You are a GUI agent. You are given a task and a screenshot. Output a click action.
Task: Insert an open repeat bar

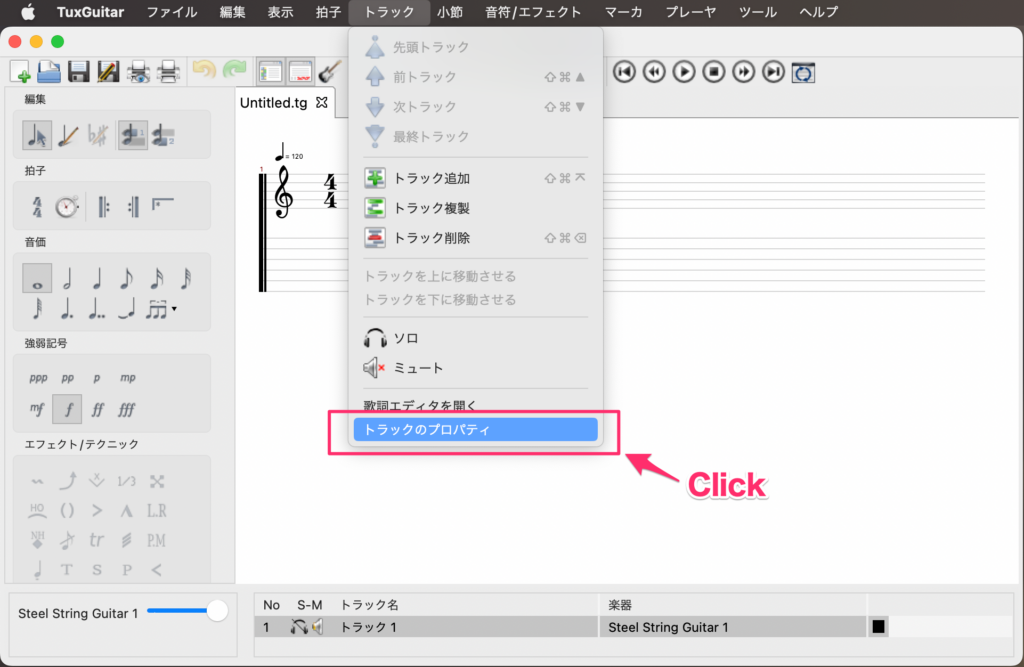[x=103, y=207]
